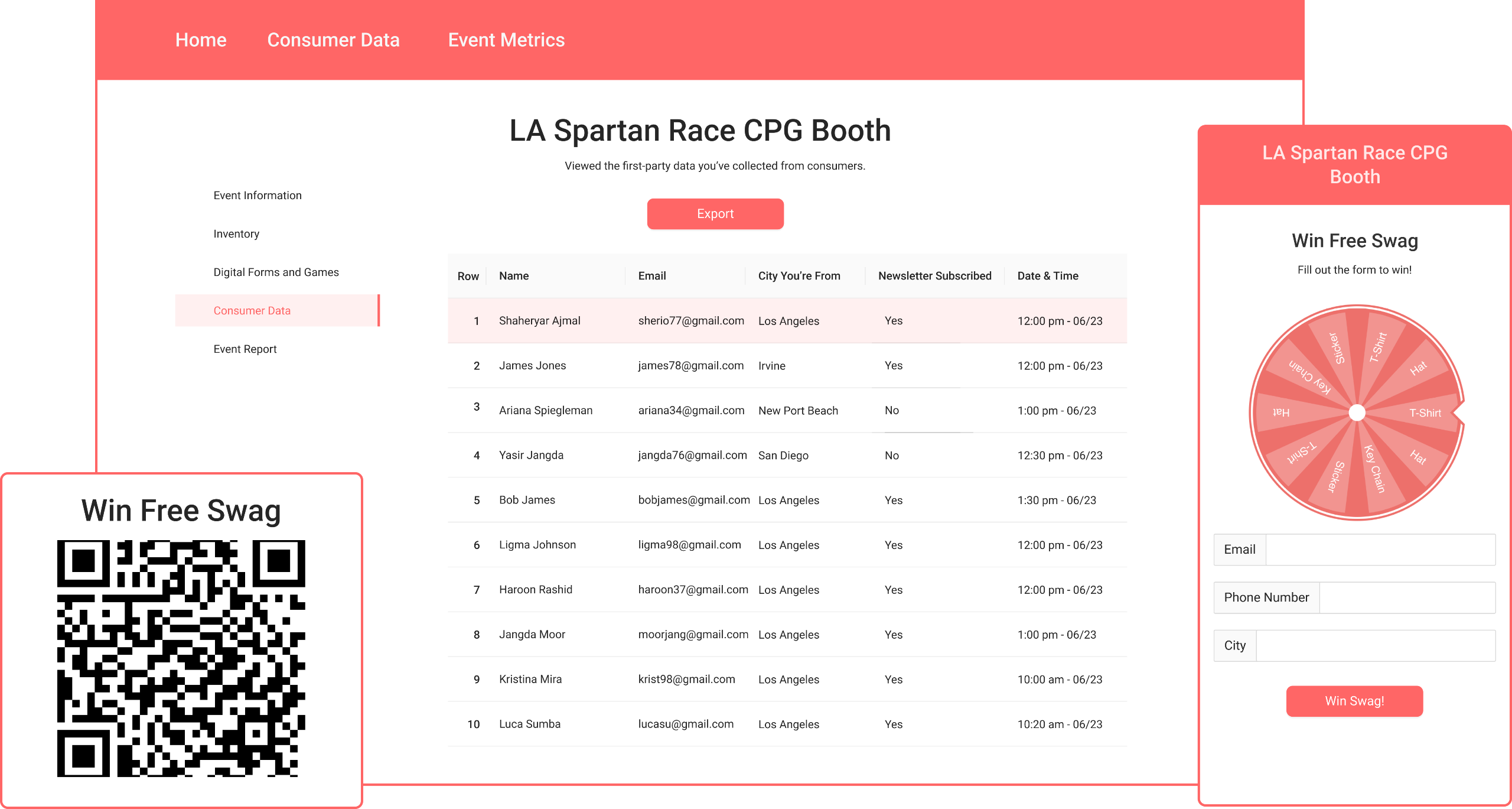Click the Win Free Swag QR code
This screenshot has height=809, width=1512.
181,658
